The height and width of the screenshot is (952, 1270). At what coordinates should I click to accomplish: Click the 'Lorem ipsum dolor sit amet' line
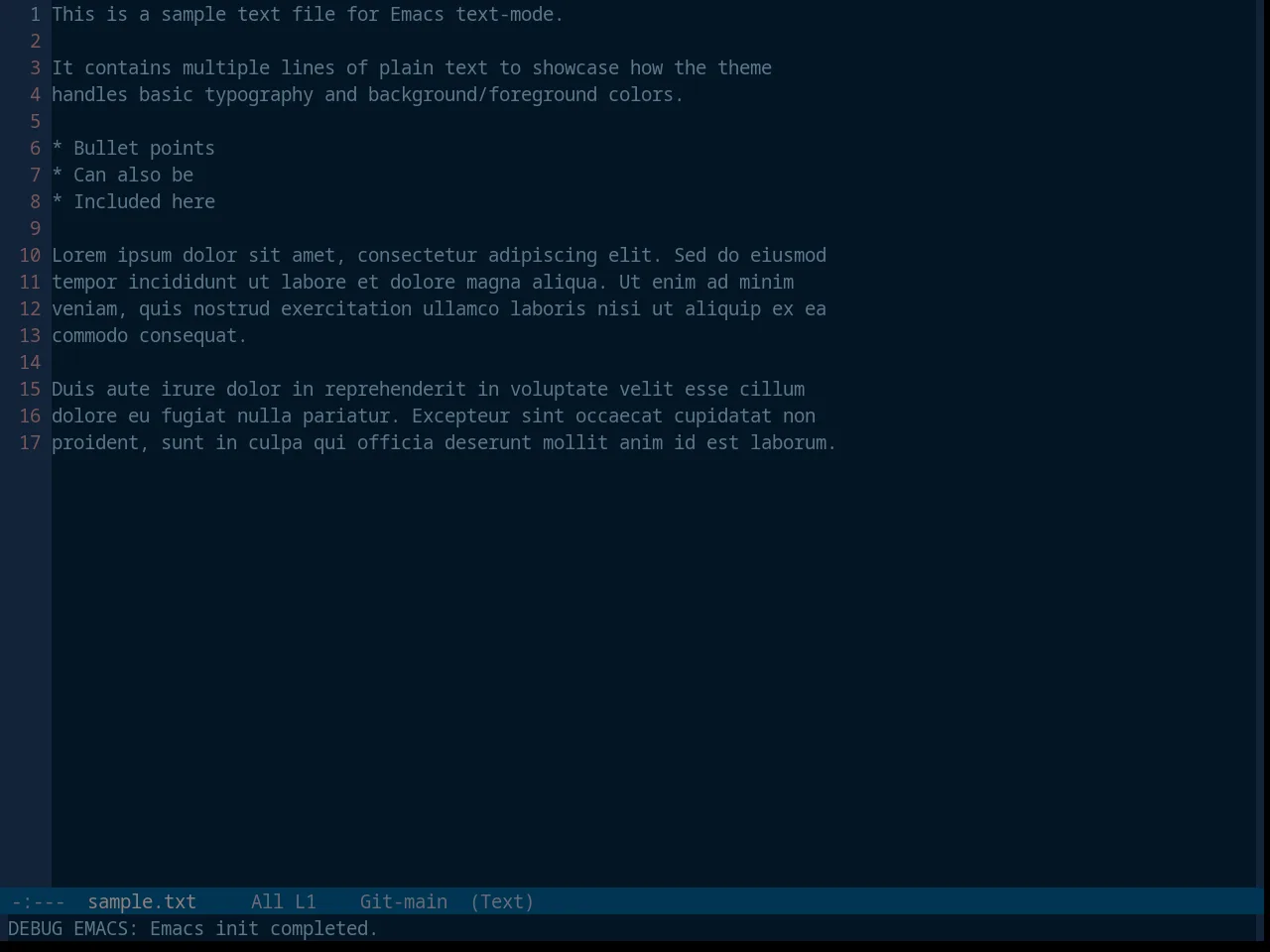[439, 255]
